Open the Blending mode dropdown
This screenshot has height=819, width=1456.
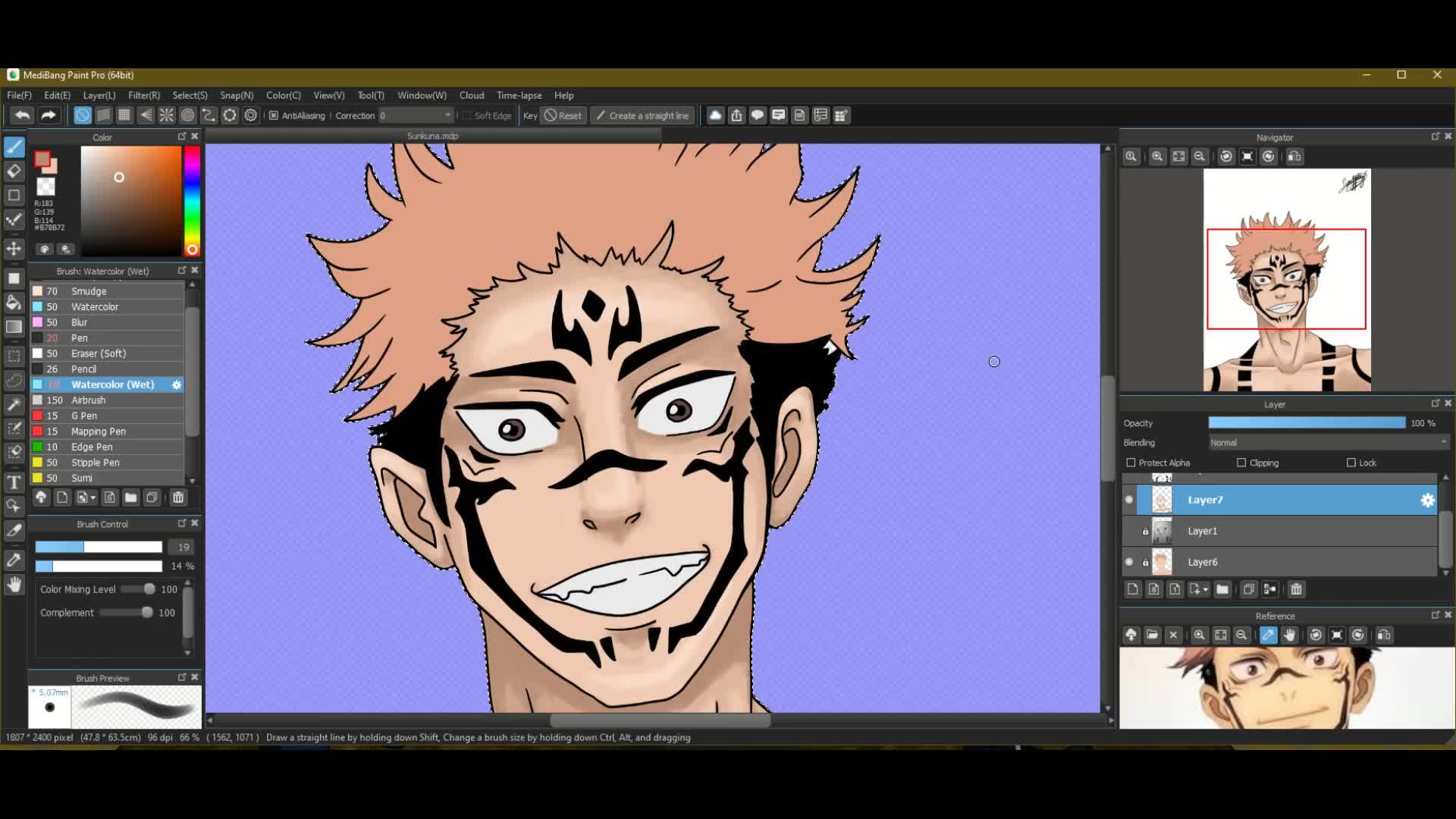point(1329,443)
